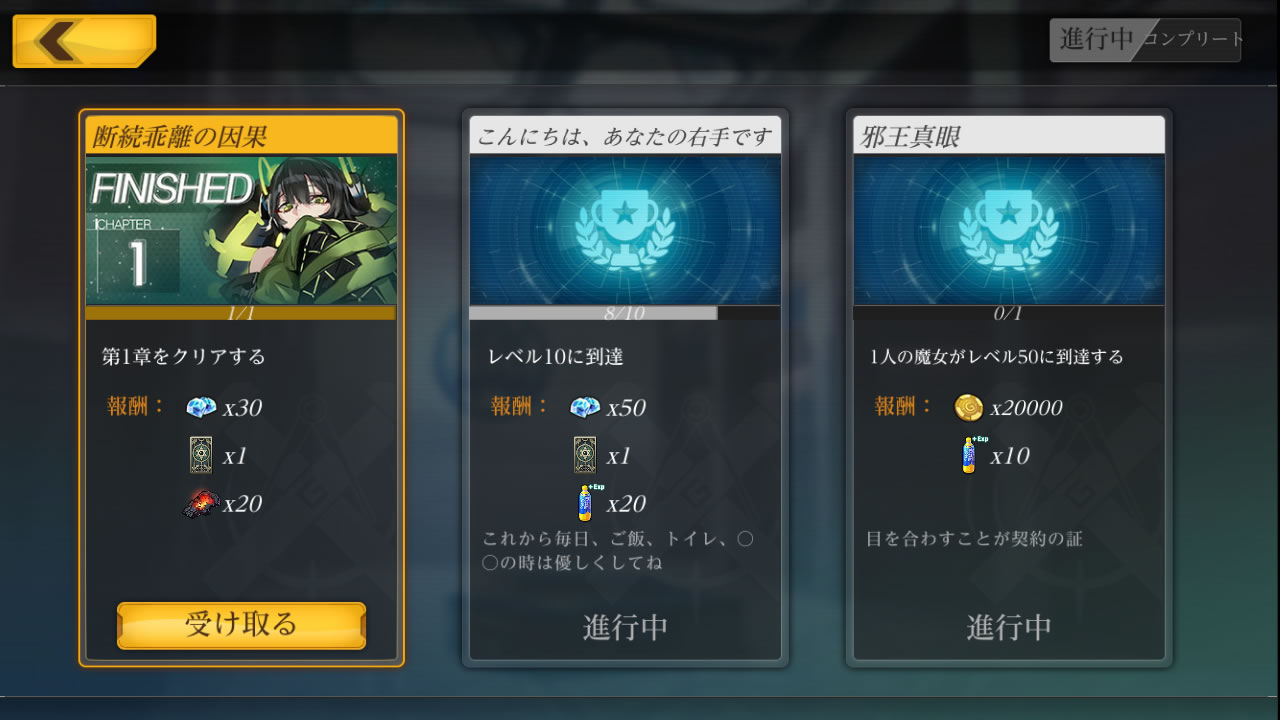Click the diamond reward icon x30
Viewport: 1280px width, 720px height.
tap(201, 407)
